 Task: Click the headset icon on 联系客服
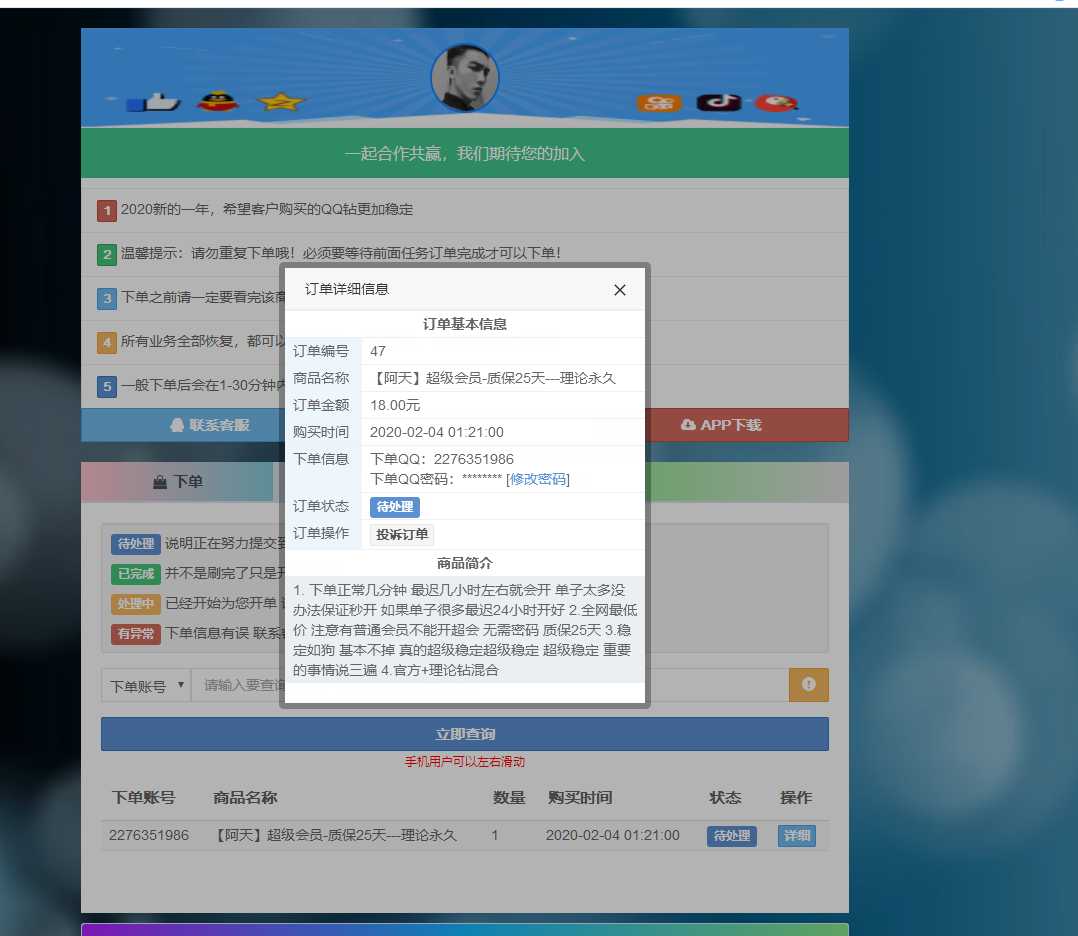pos(177,425)
